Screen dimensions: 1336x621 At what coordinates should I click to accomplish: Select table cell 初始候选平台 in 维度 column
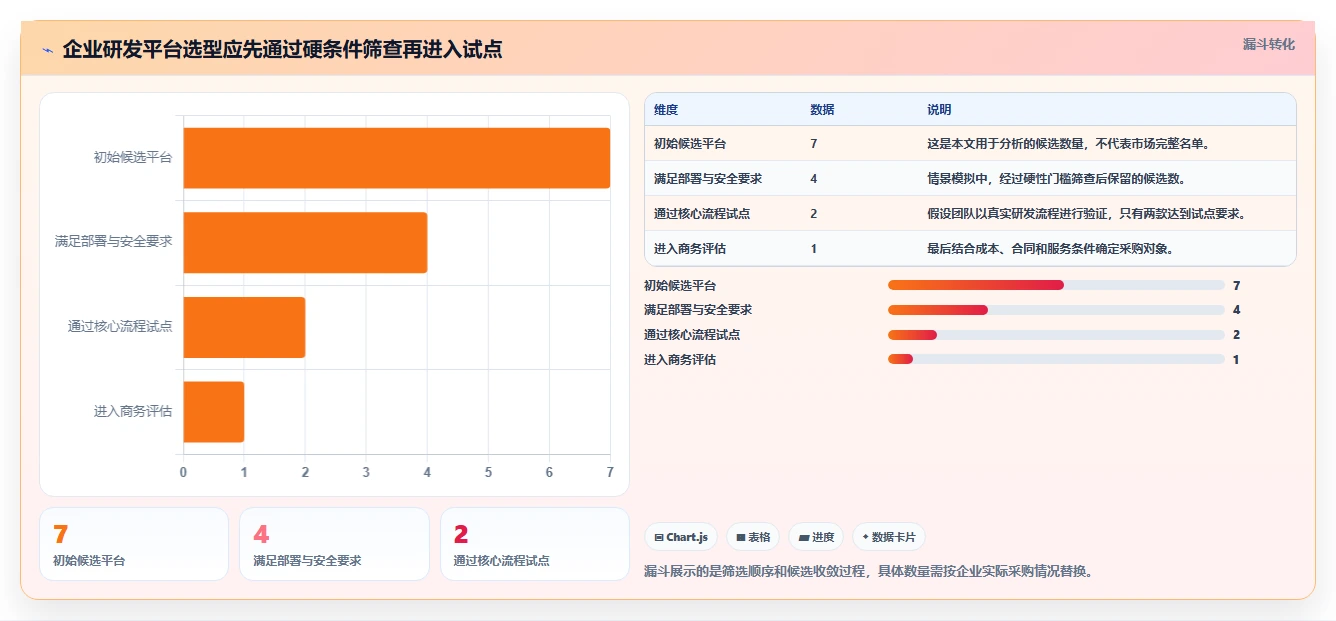tap(690, 144)
